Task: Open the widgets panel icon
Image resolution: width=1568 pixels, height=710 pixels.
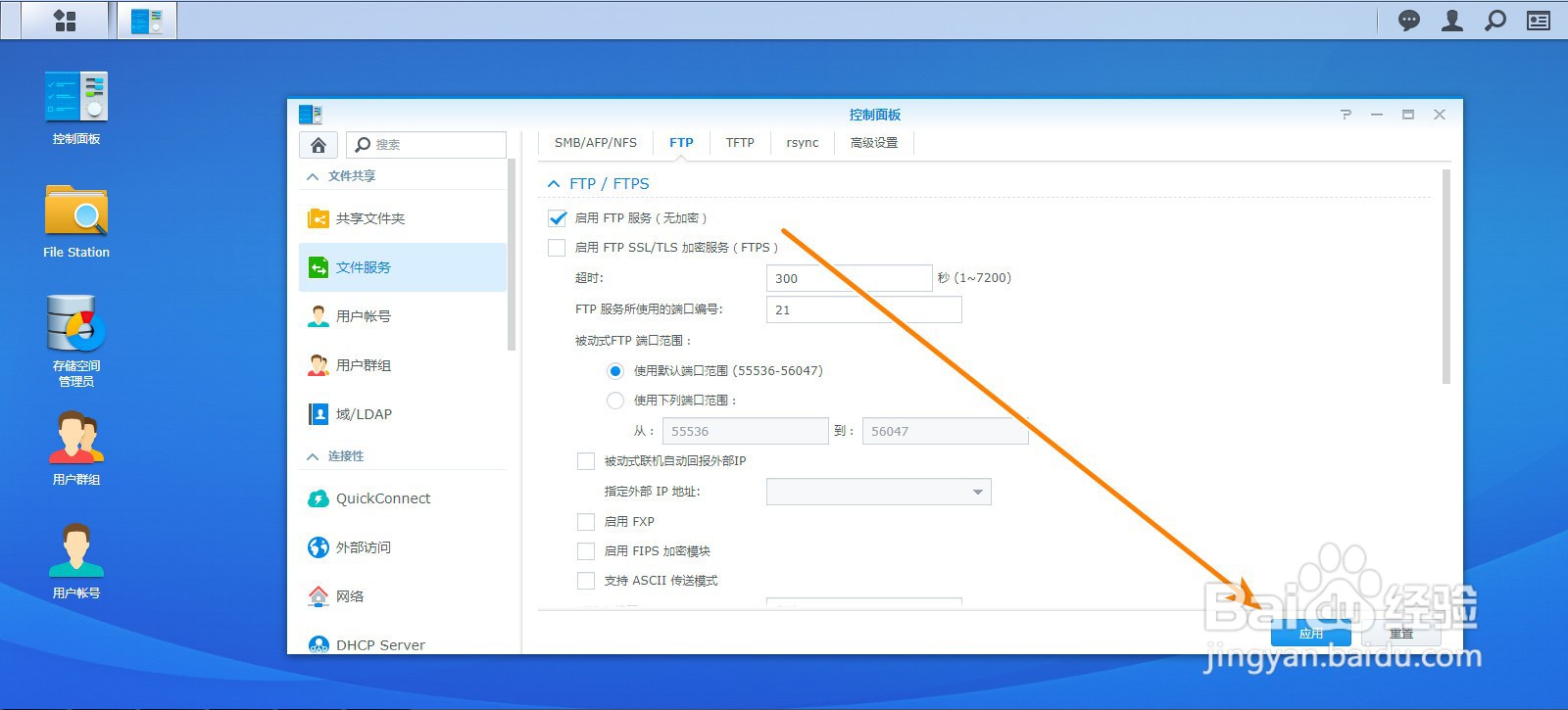Action: (x=1539, y=21)
